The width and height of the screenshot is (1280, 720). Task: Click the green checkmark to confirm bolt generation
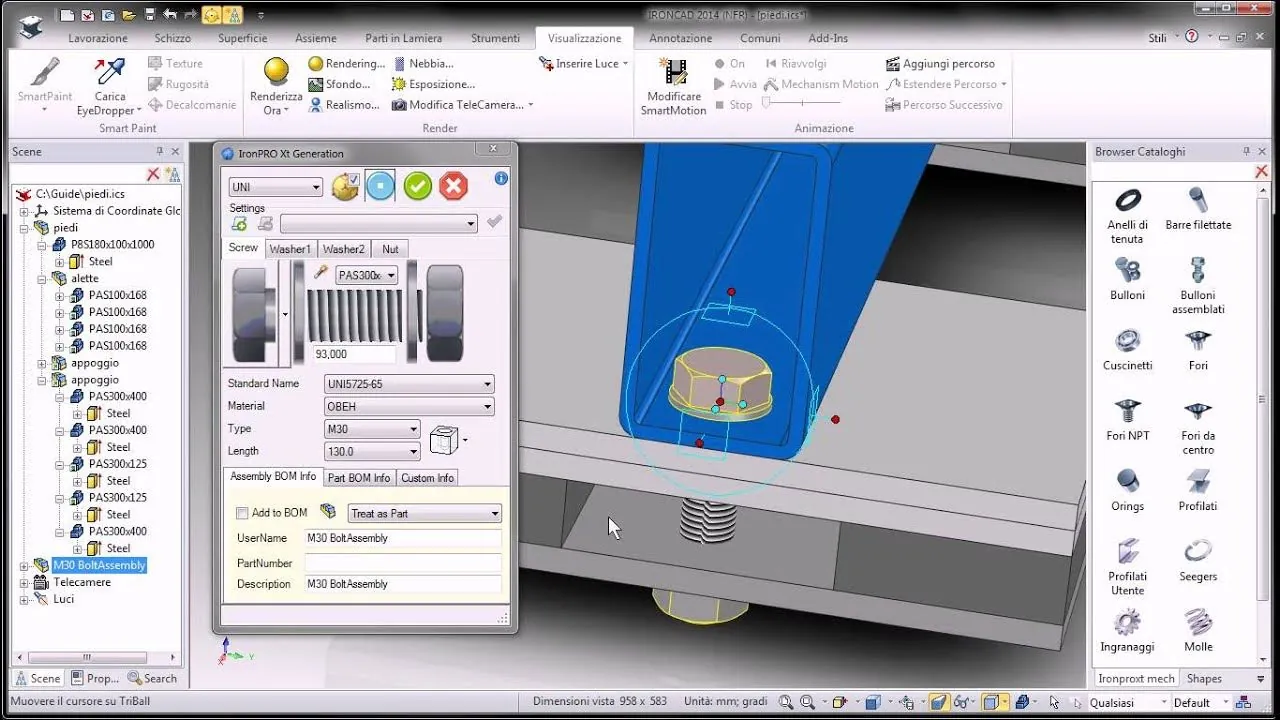coord(417,186)
